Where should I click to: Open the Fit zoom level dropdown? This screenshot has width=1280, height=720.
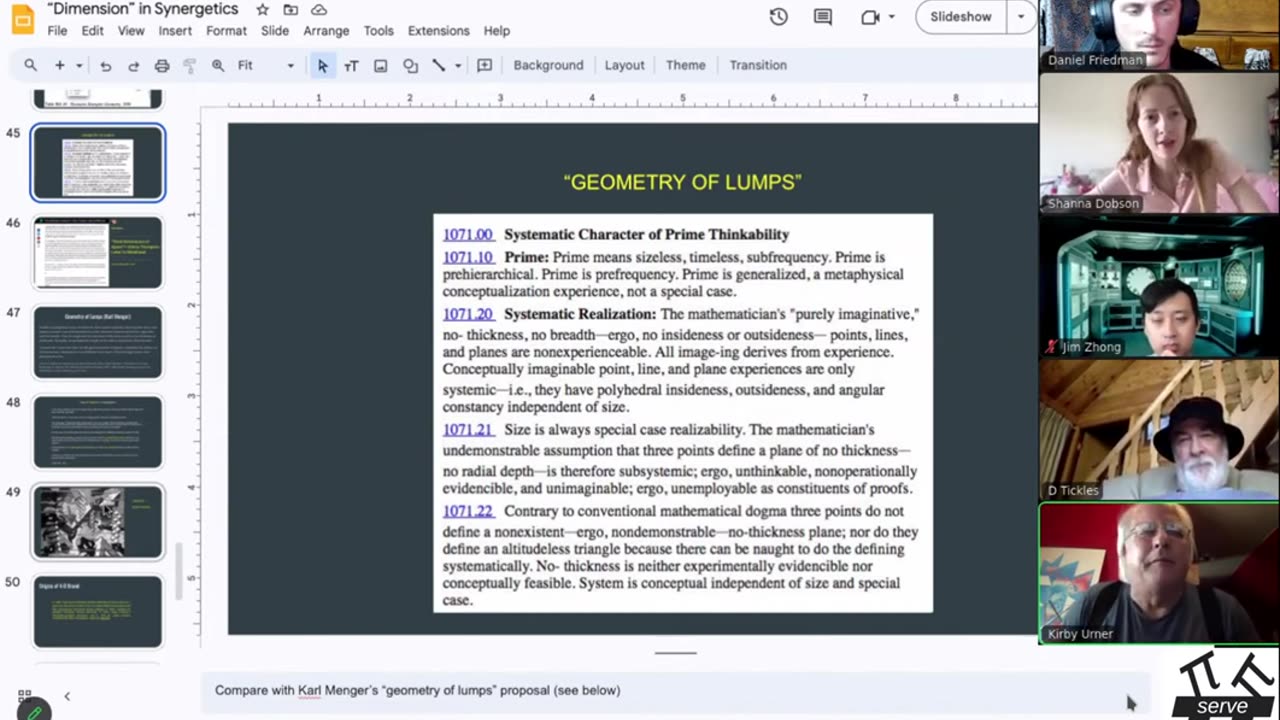266,65
